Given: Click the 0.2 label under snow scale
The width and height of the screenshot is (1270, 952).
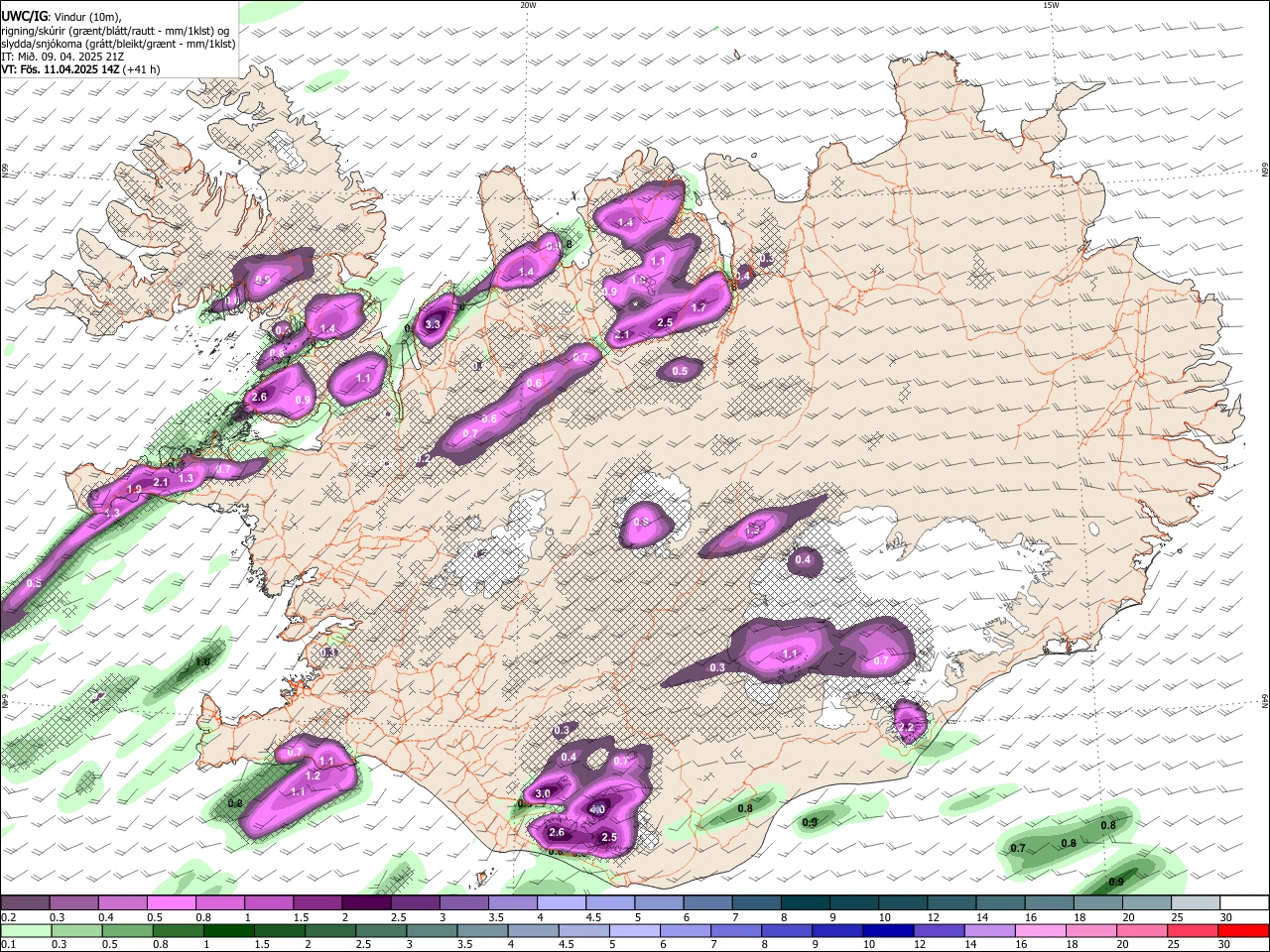Looking at the screenshot, I should (x=7, y=917).
